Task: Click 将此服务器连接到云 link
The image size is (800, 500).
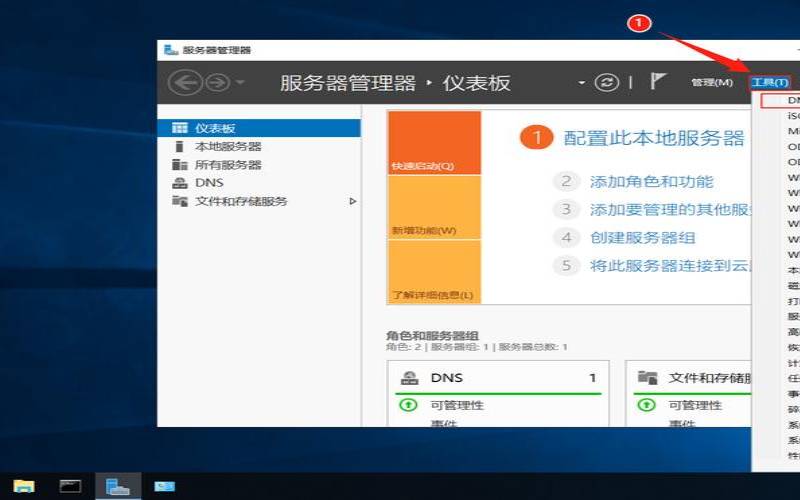Action: tap(670, 266)
